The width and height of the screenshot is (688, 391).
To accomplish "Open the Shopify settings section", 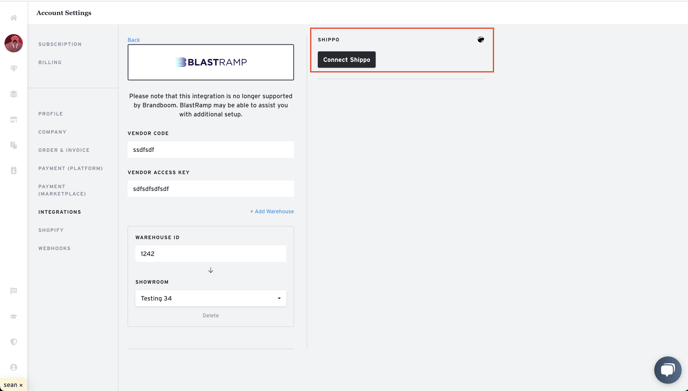I will (x=51, y=230).
